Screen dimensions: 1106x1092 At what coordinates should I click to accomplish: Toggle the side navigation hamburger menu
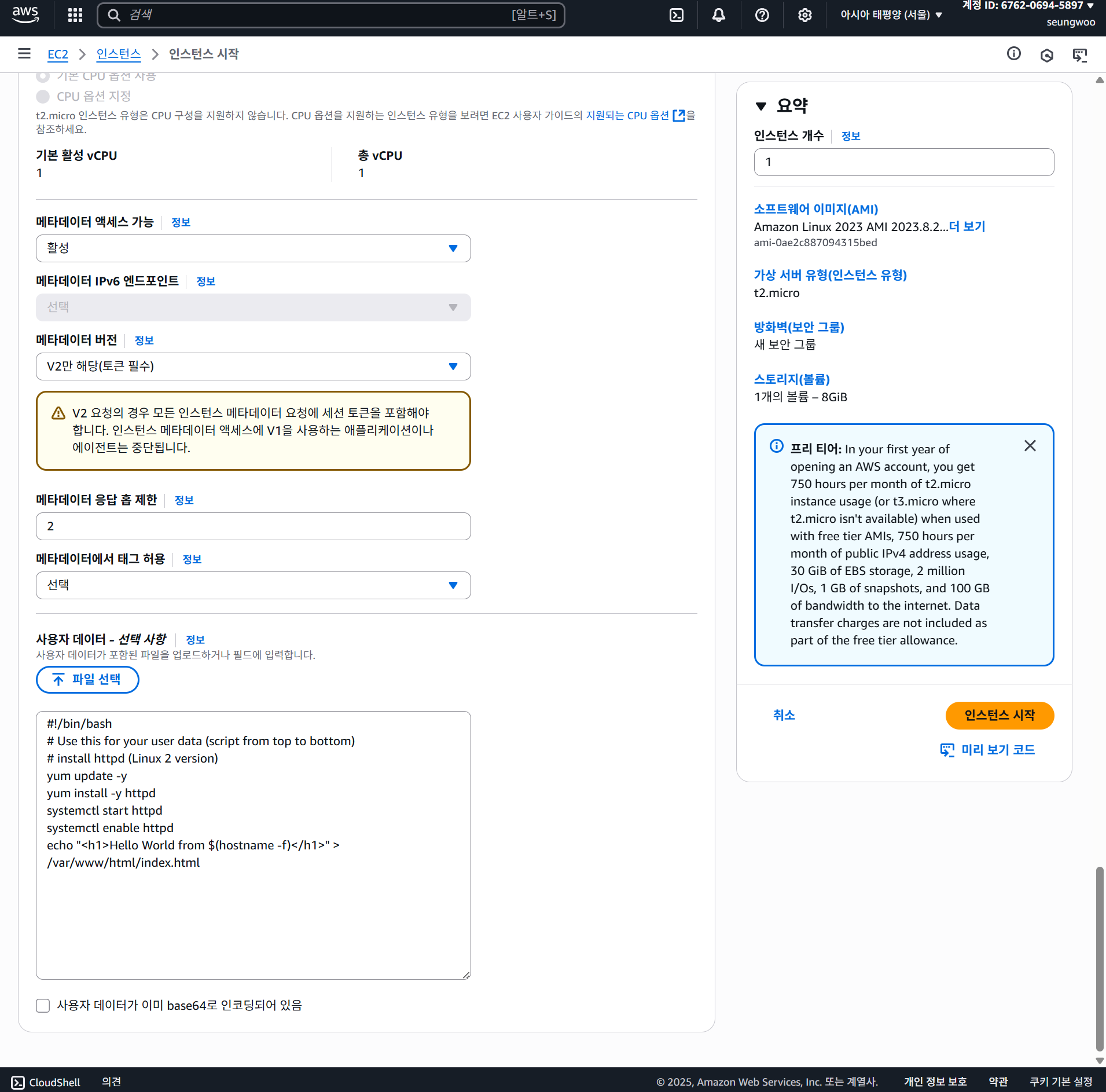coord(24,54)
